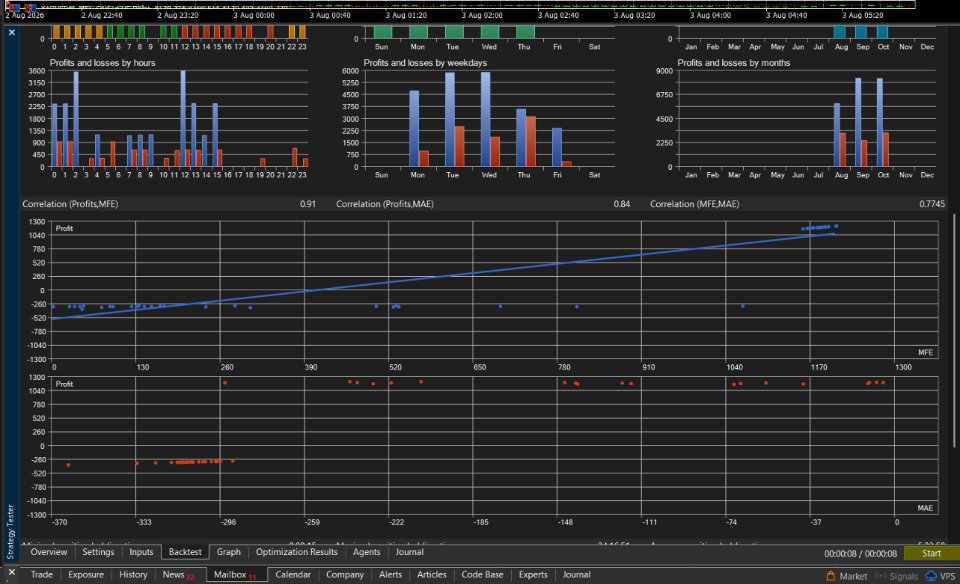Switch to the Company tab
The image size is (960, 584).
point(345,575)
